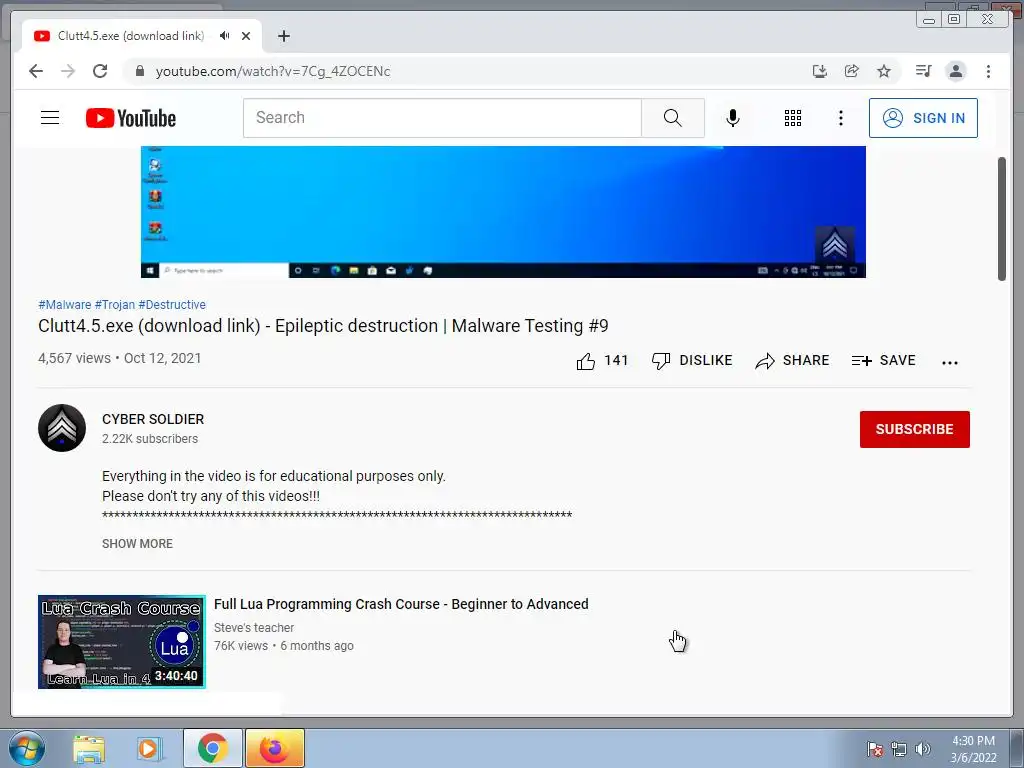This screenshot has height=768, width=1024.
Task: Click the install app icon in address bar
Action: click(x=820, y=71)
